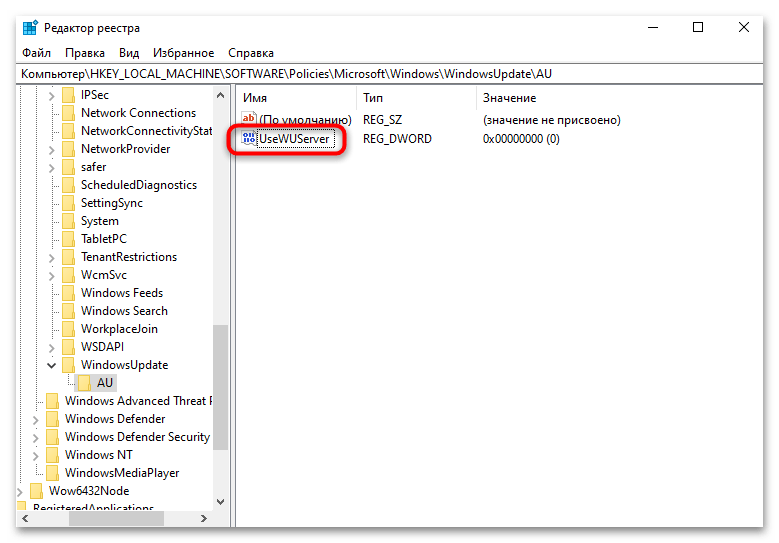779x543 pixels.
Task: Expand the TenantRestrictions tree node
Action: [x=51, y=257]
